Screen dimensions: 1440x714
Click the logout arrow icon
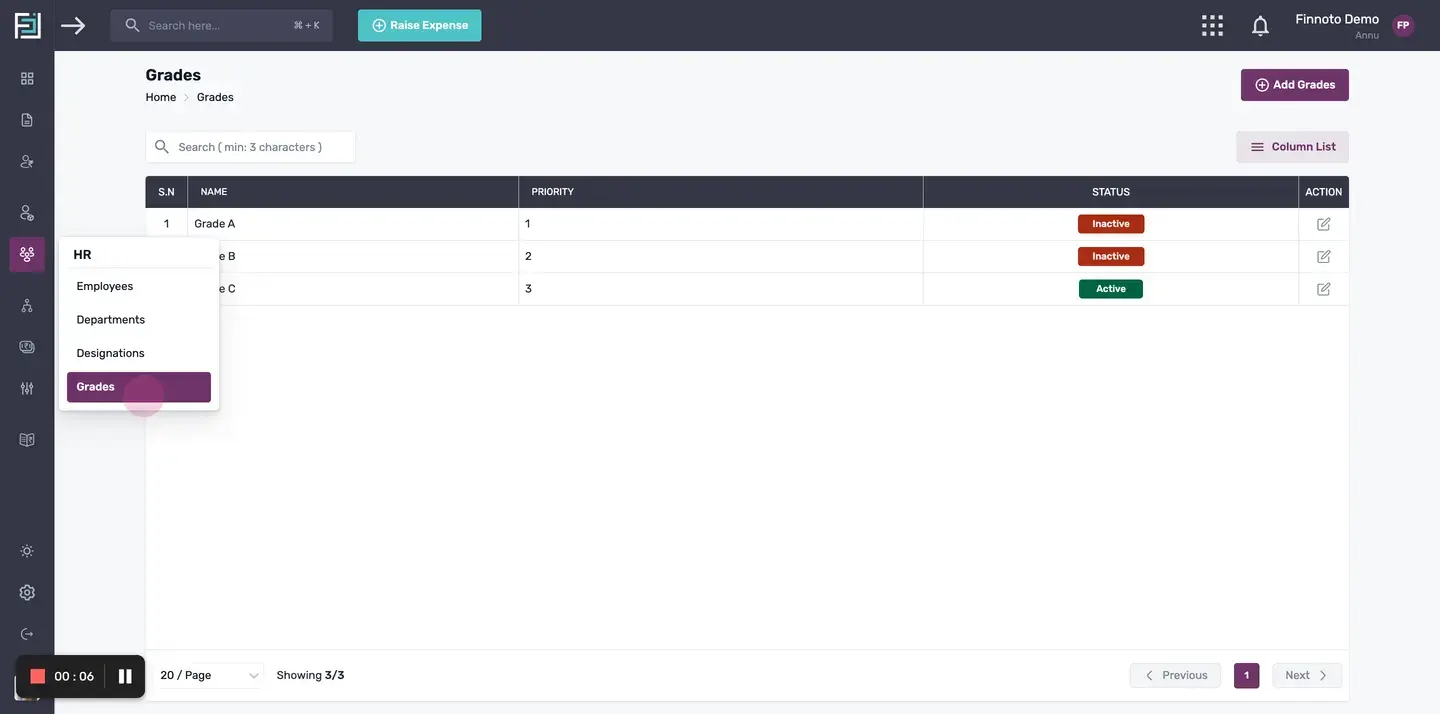tap(27, 634)
